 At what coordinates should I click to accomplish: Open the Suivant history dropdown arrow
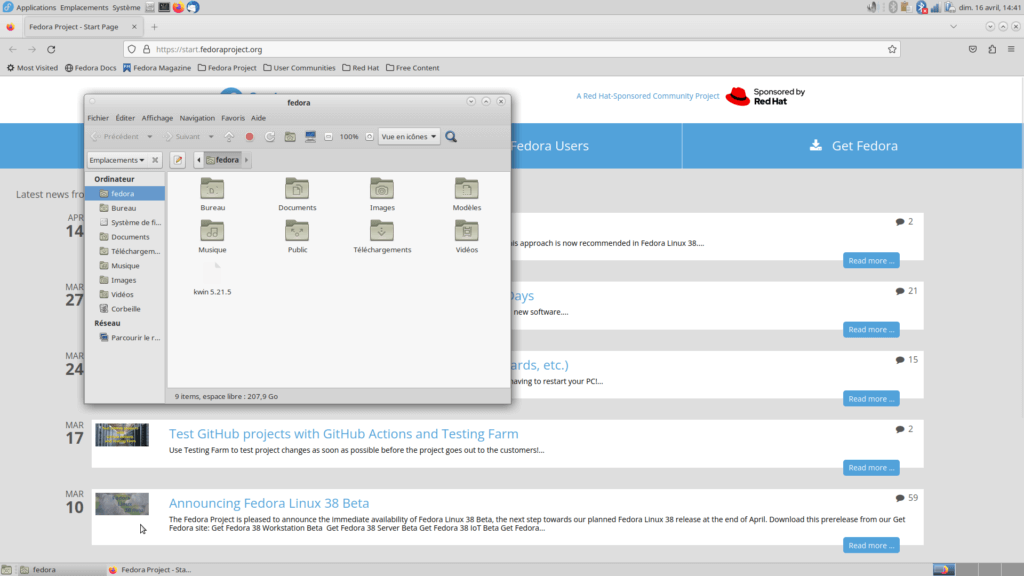(211, 136)
